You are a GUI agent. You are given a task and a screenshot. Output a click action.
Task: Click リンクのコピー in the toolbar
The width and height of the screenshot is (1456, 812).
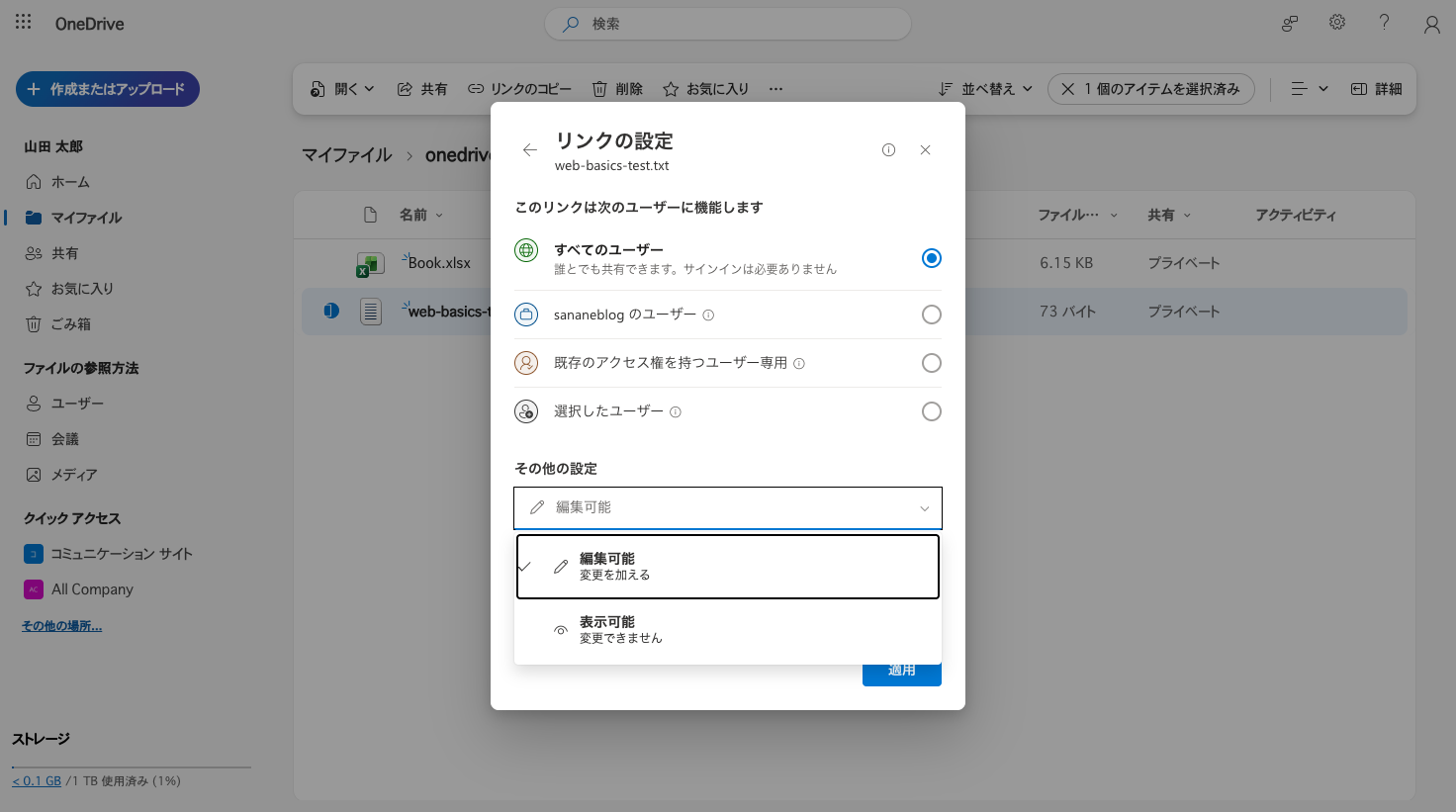(519, 89)
